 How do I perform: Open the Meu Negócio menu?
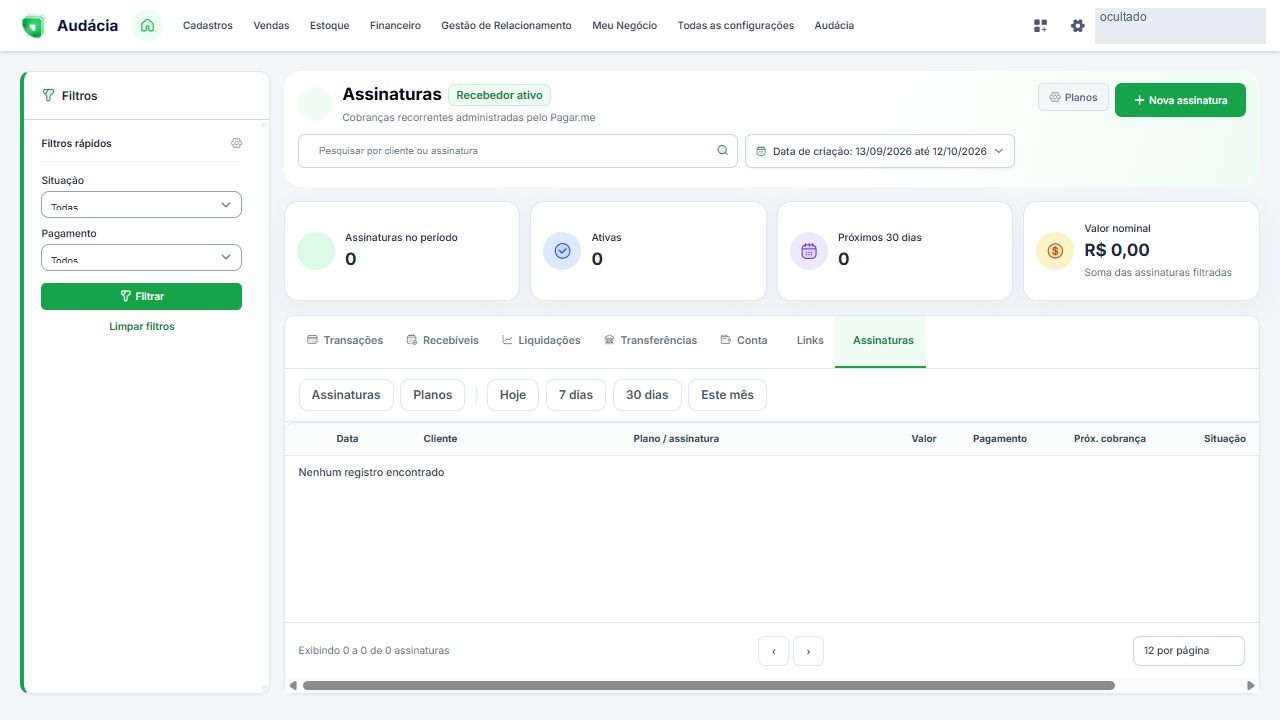(x=625, y=26)
